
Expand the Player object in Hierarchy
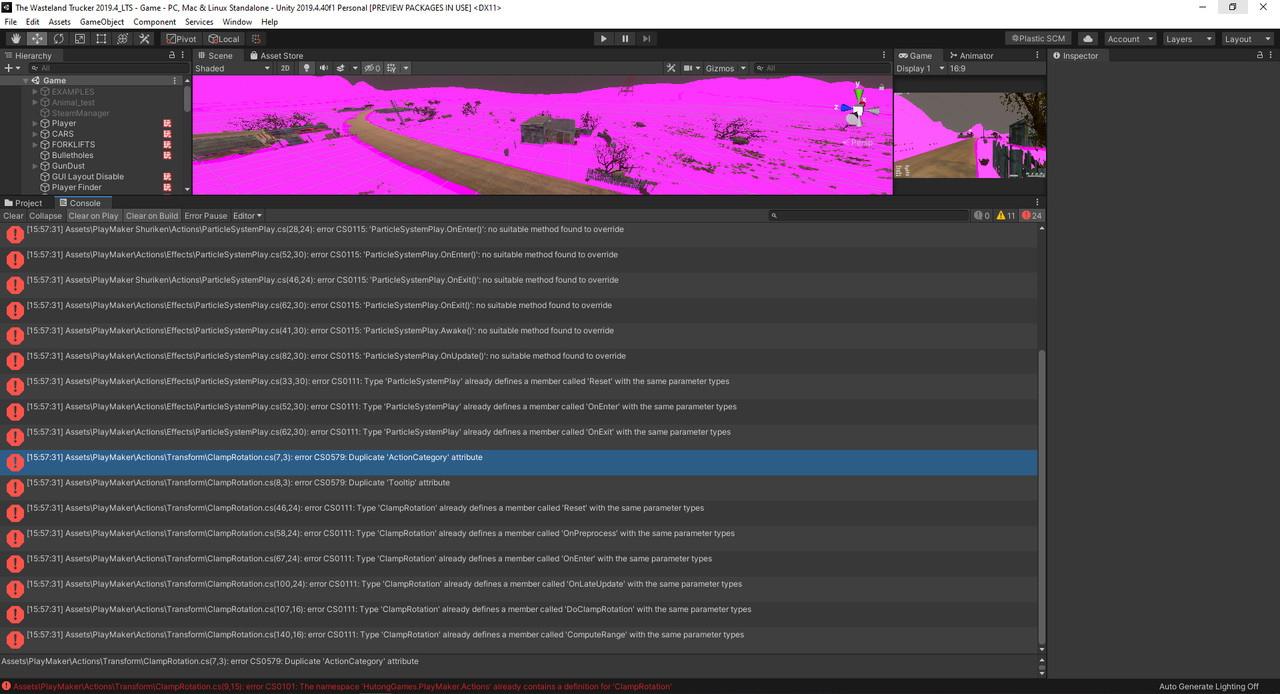point(35,124)
